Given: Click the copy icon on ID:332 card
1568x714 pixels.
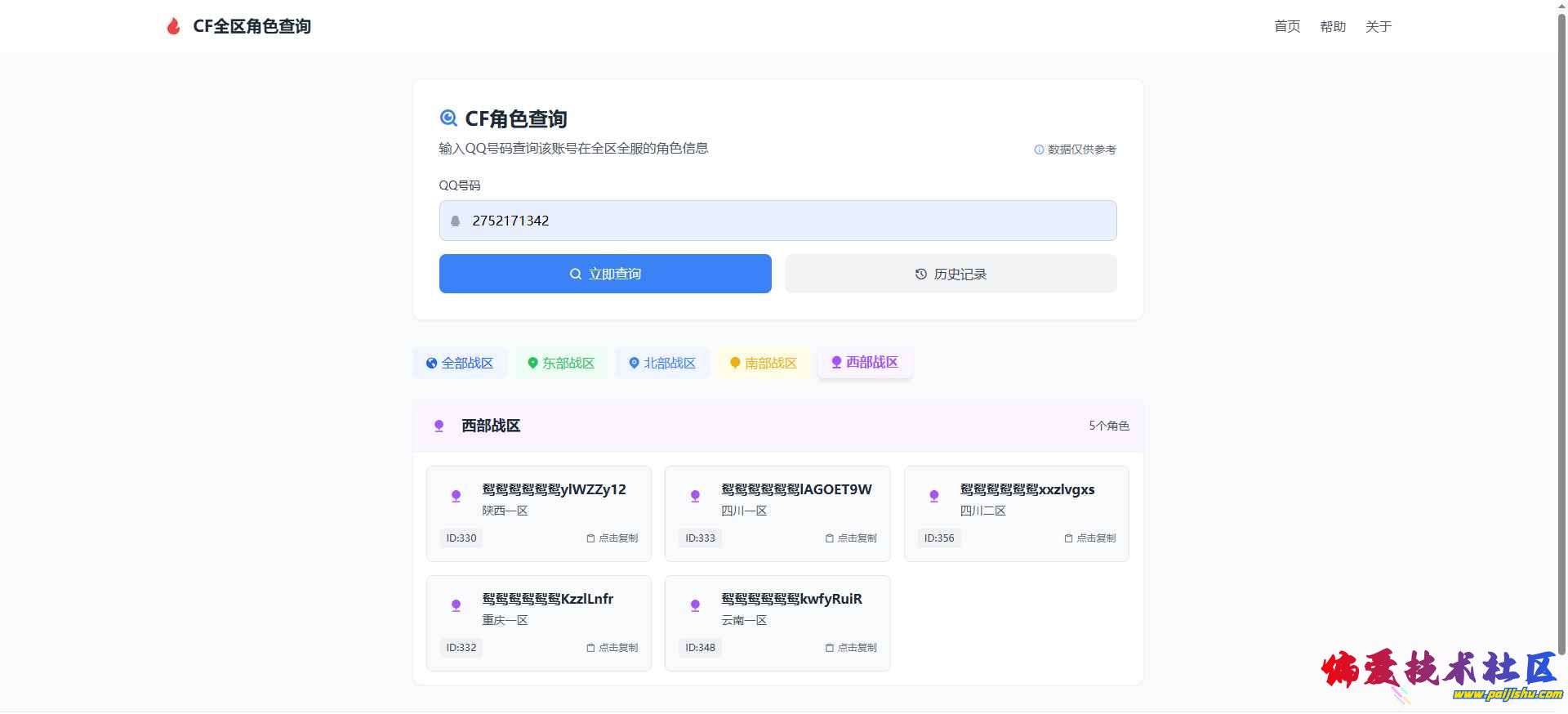Looking at the screenshot, I should [590, 648].
